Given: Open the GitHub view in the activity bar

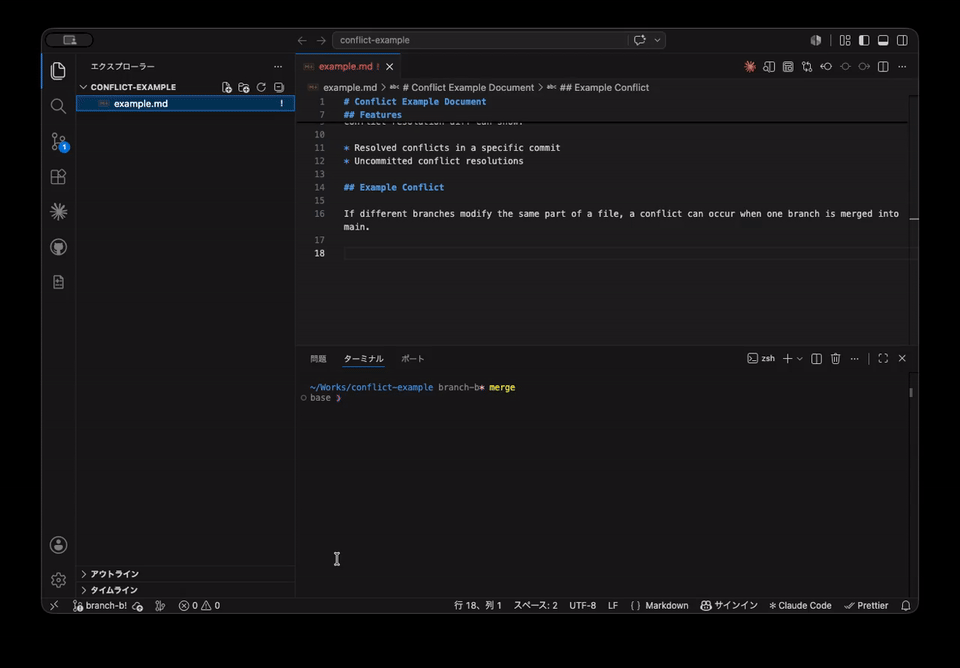Looking at the screenshot, I should 58,247.
